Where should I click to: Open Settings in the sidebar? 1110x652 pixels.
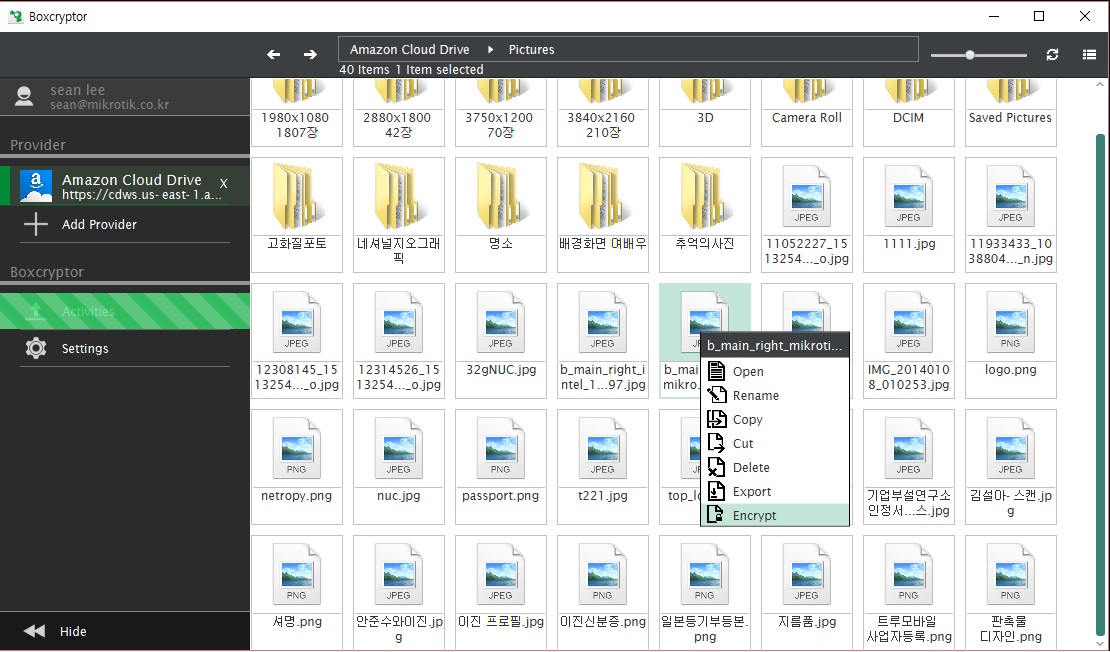pyautogui.click(x=125, y=348)
